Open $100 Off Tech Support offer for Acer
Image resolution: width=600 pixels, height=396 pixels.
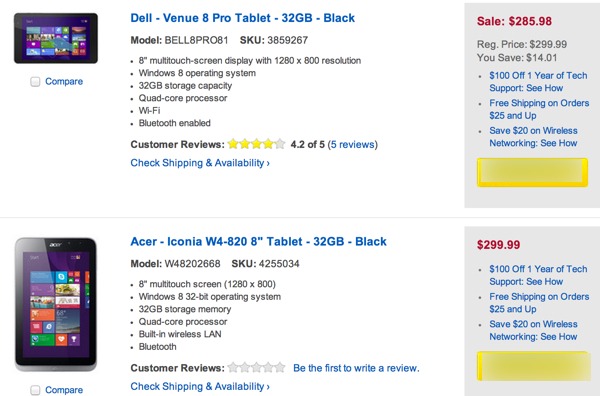(538, 275)
